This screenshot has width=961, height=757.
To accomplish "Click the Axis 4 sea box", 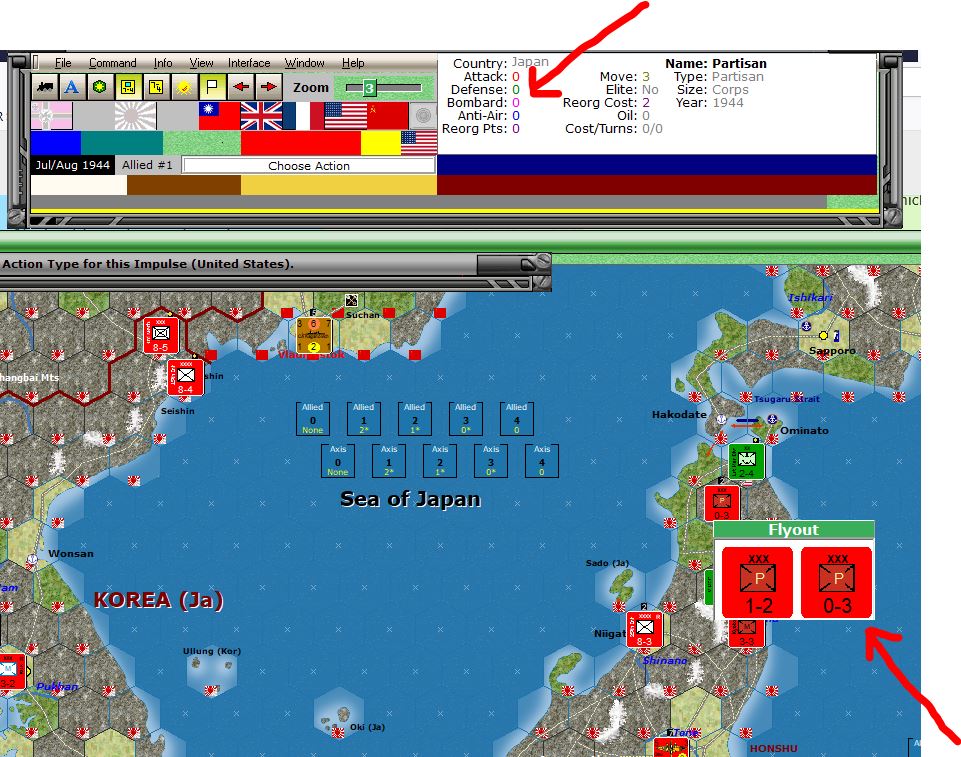I will [x=542, y=461].
